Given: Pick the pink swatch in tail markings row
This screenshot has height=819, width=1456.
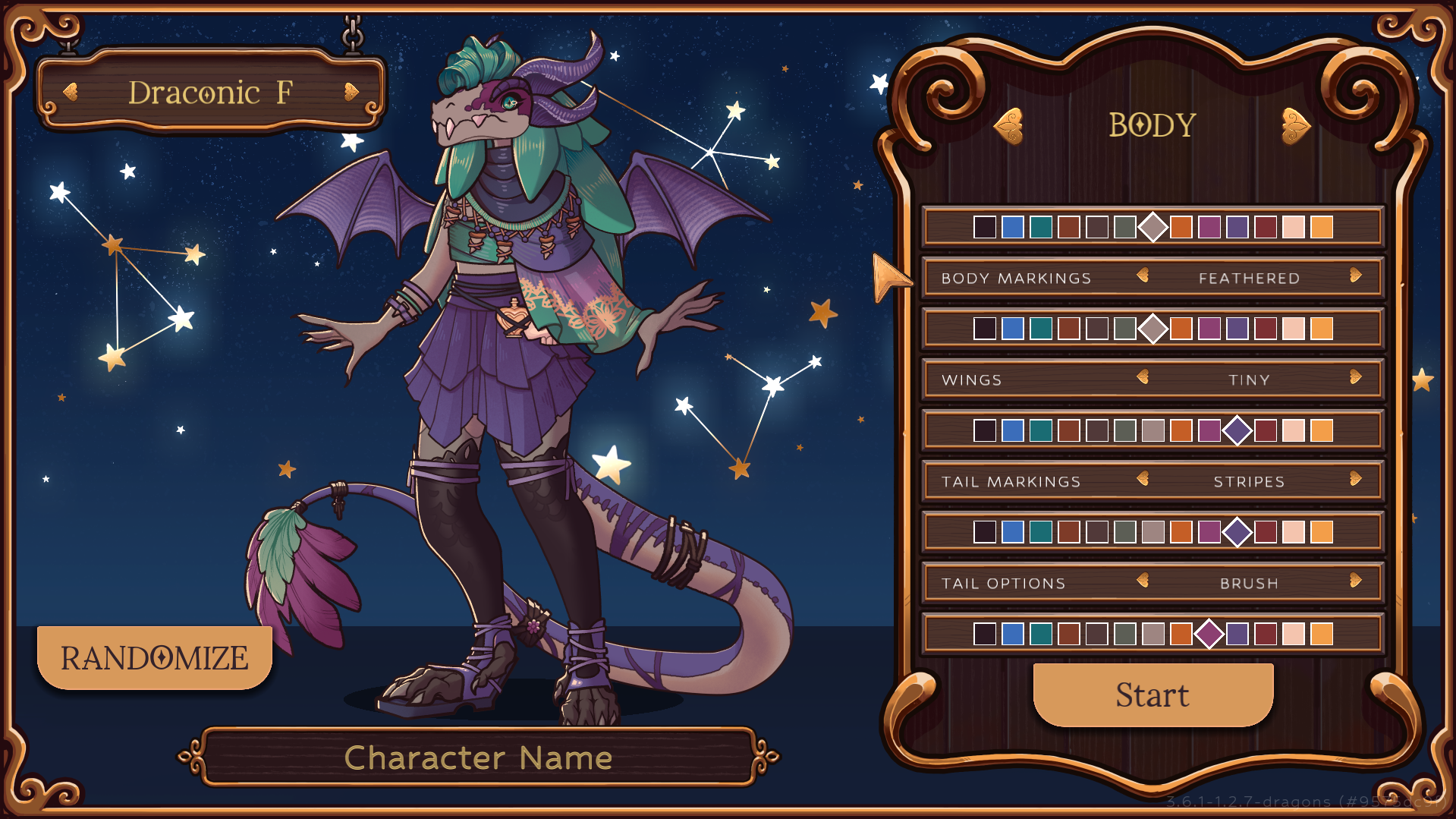Looking at the screenshot, I should coord(1294,532).
